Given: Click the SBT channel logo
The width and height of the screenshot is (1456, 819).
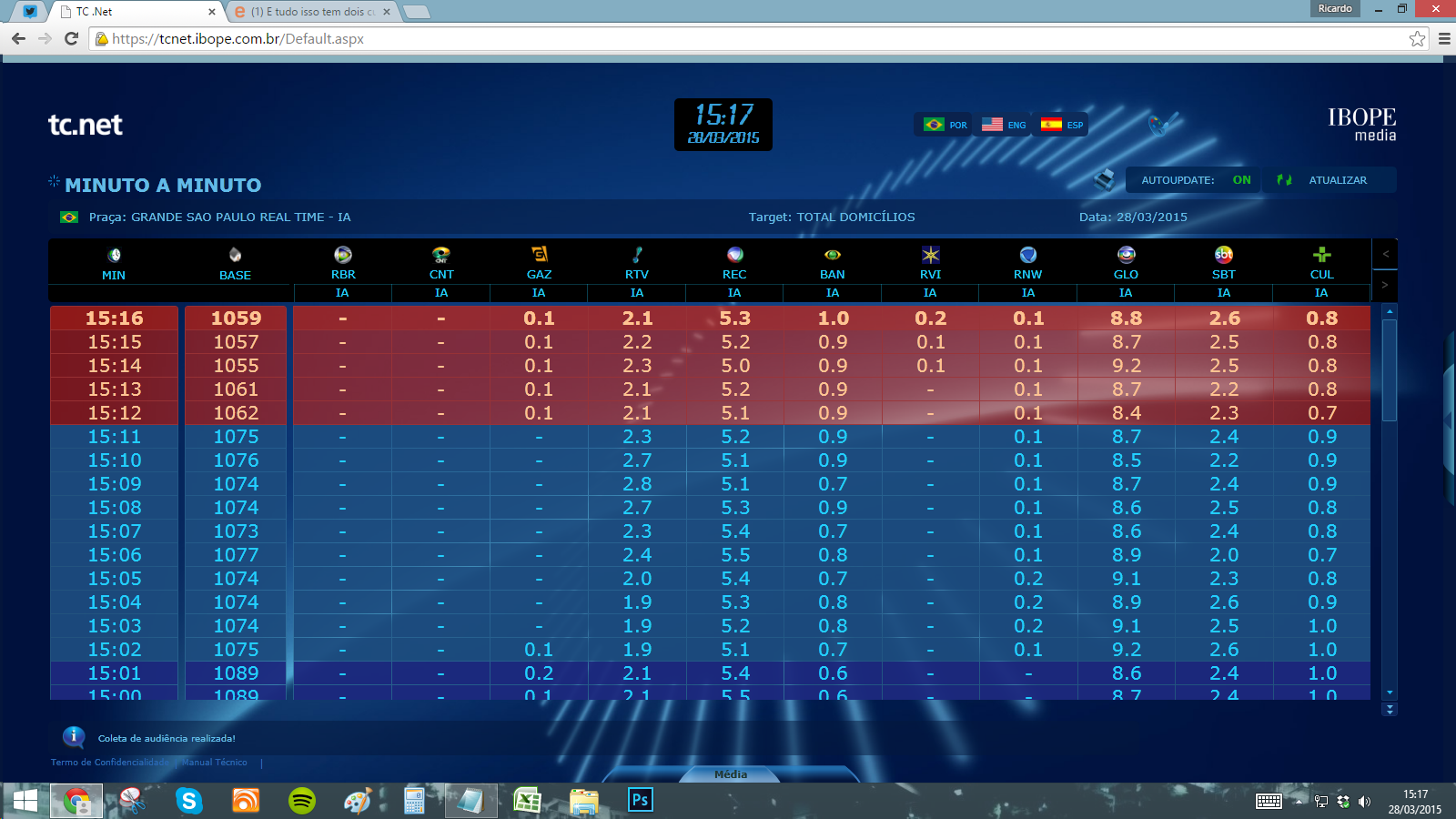Looking at the screenshot, I should click(x=1224, y=255).
